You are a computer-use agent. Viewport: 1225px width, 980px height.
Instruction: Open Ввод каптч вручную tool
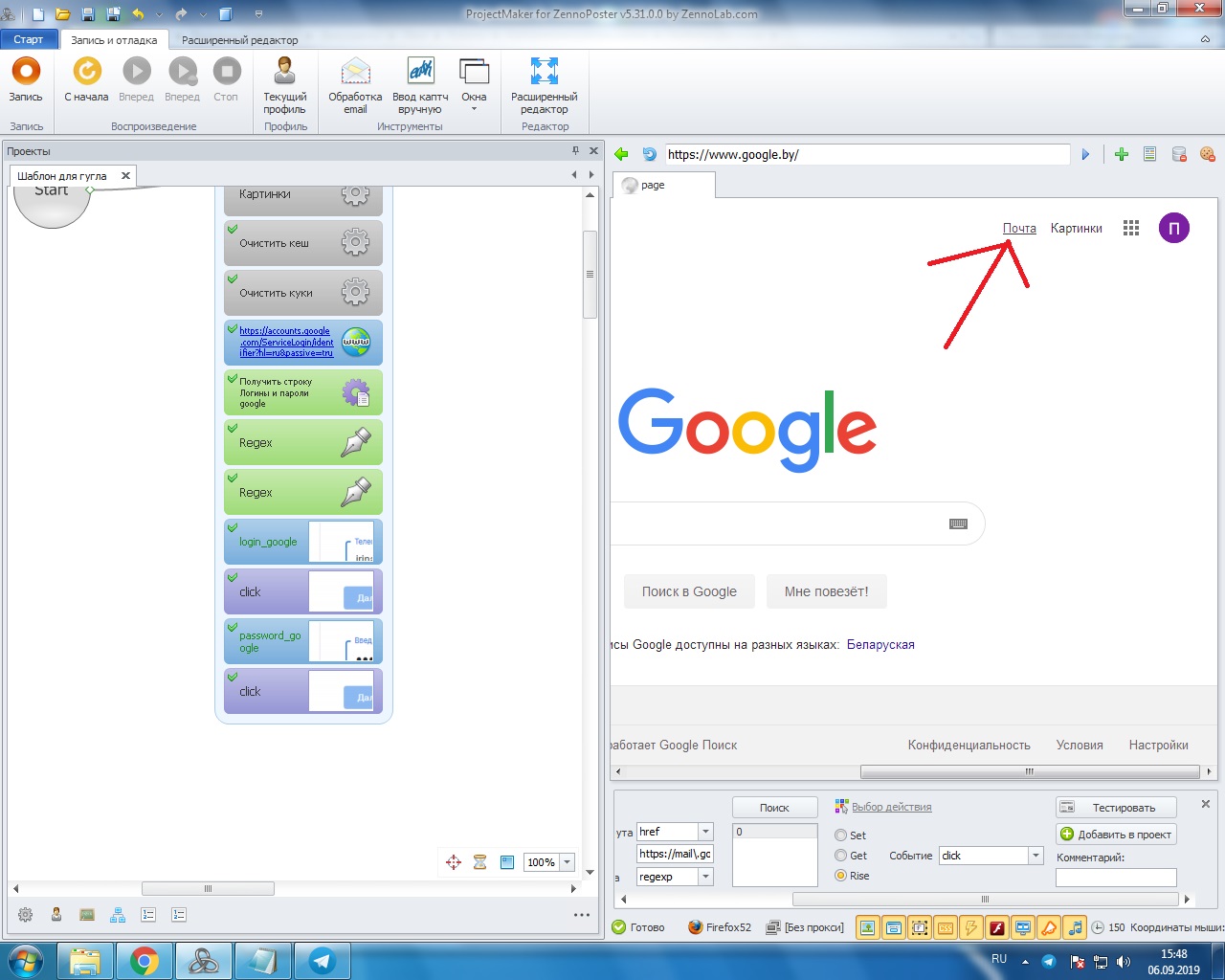tap(420, 85)
